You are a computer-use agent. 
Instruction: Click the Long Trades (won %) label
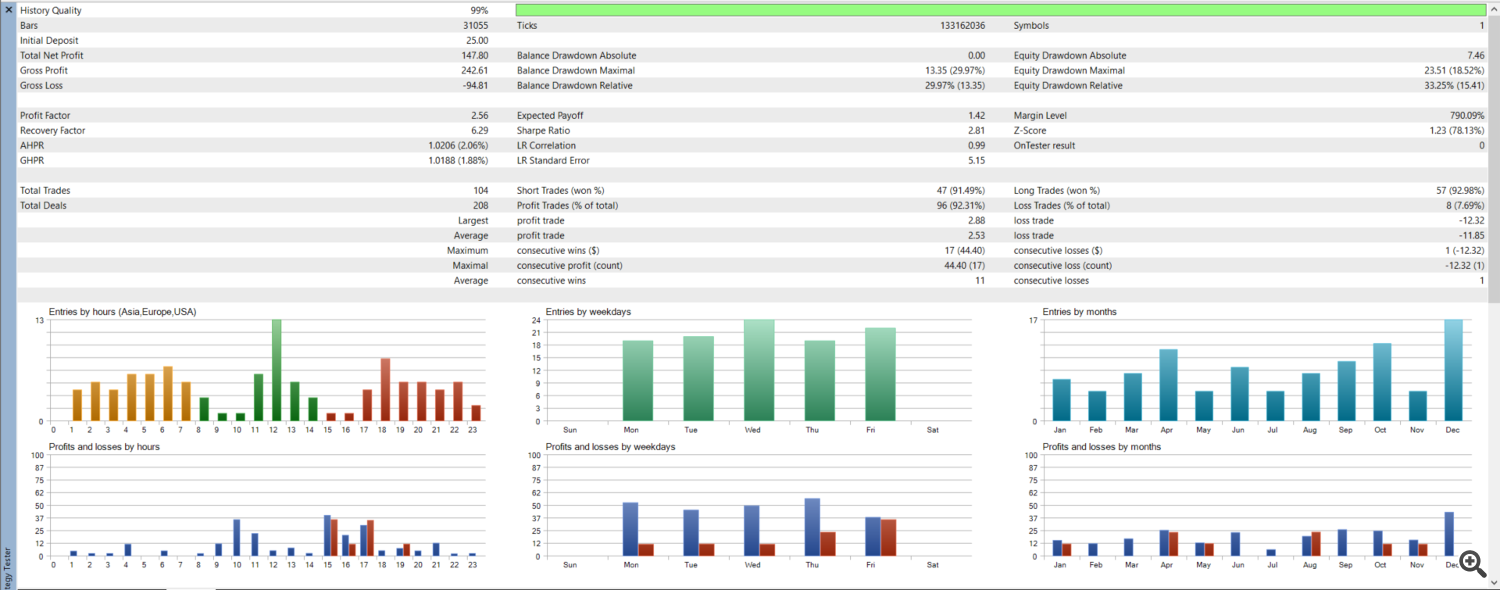coord(1056,191)
